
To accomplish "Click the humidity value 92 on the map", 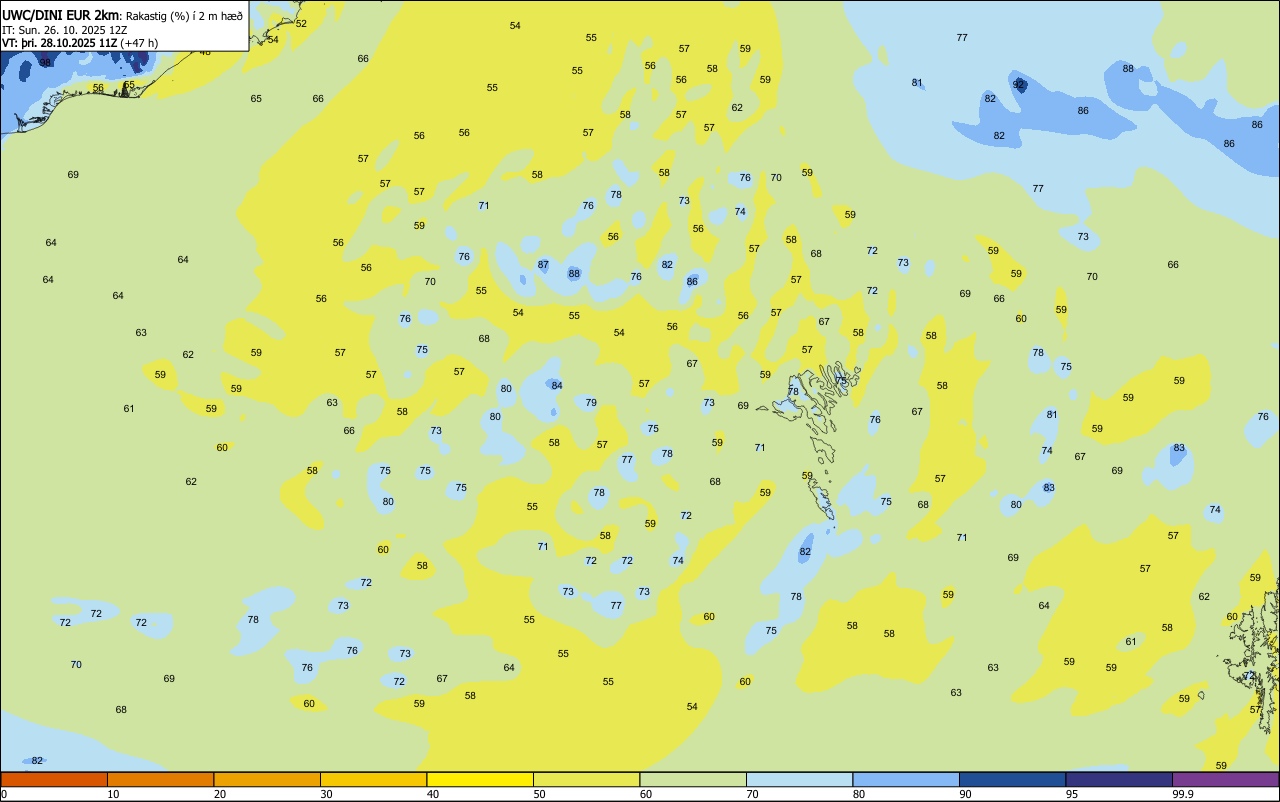I will tap(1019, 84).
